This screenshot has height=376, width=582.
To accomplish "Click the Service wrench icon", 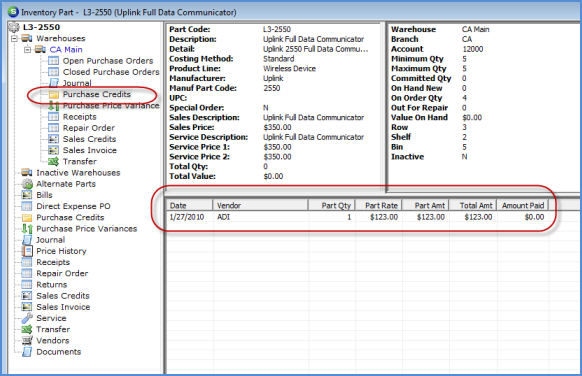I will coord(27,318).
